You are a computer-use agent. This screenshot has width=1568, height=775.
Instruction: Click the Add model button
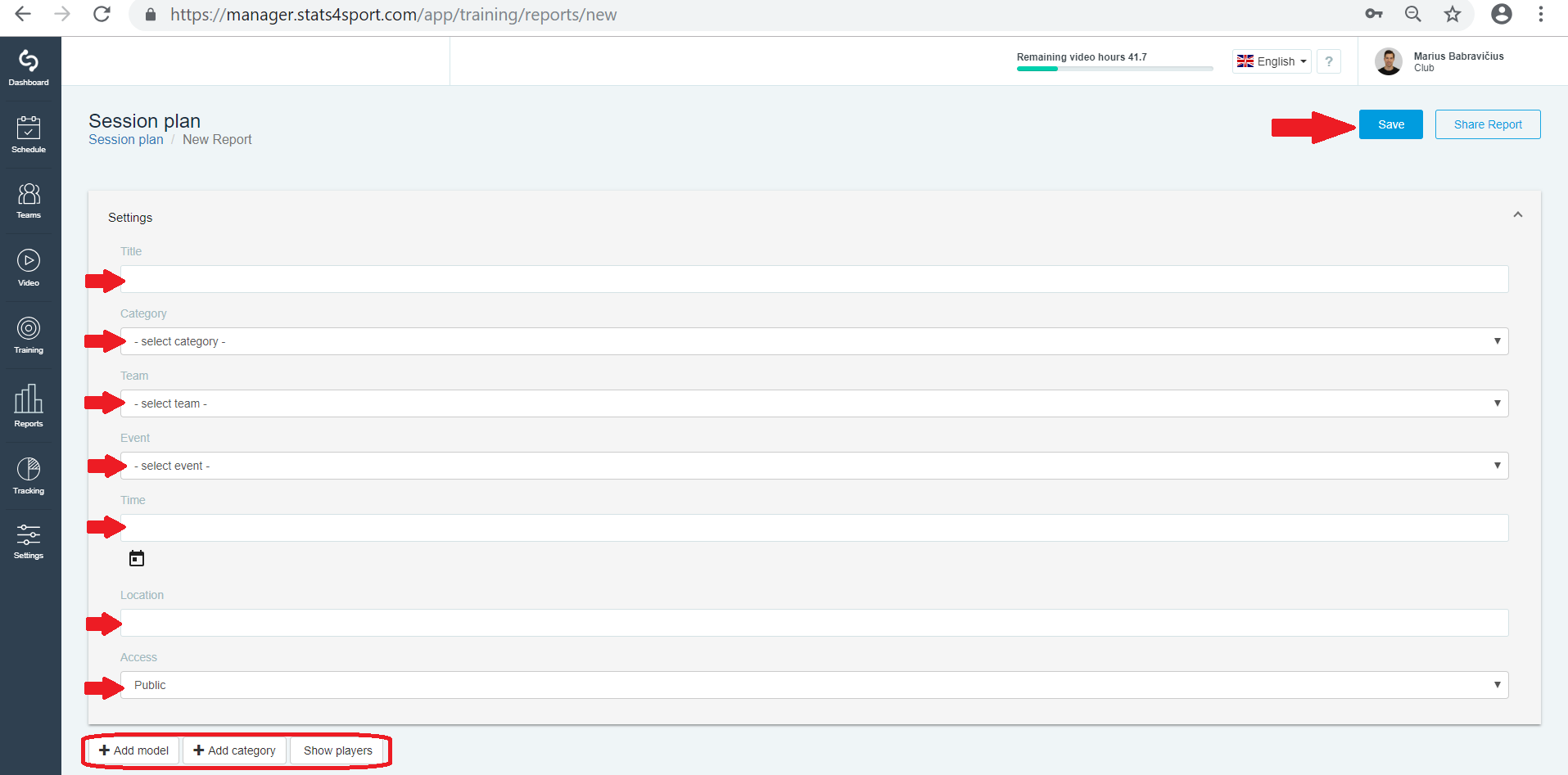(133, 750)
